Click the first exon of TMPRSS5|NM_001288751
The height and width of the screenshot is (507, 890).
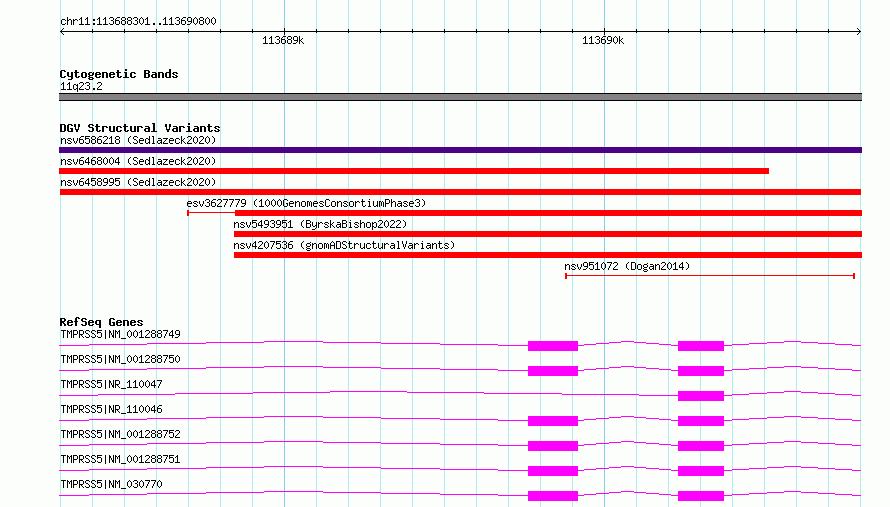coord(553,471)
